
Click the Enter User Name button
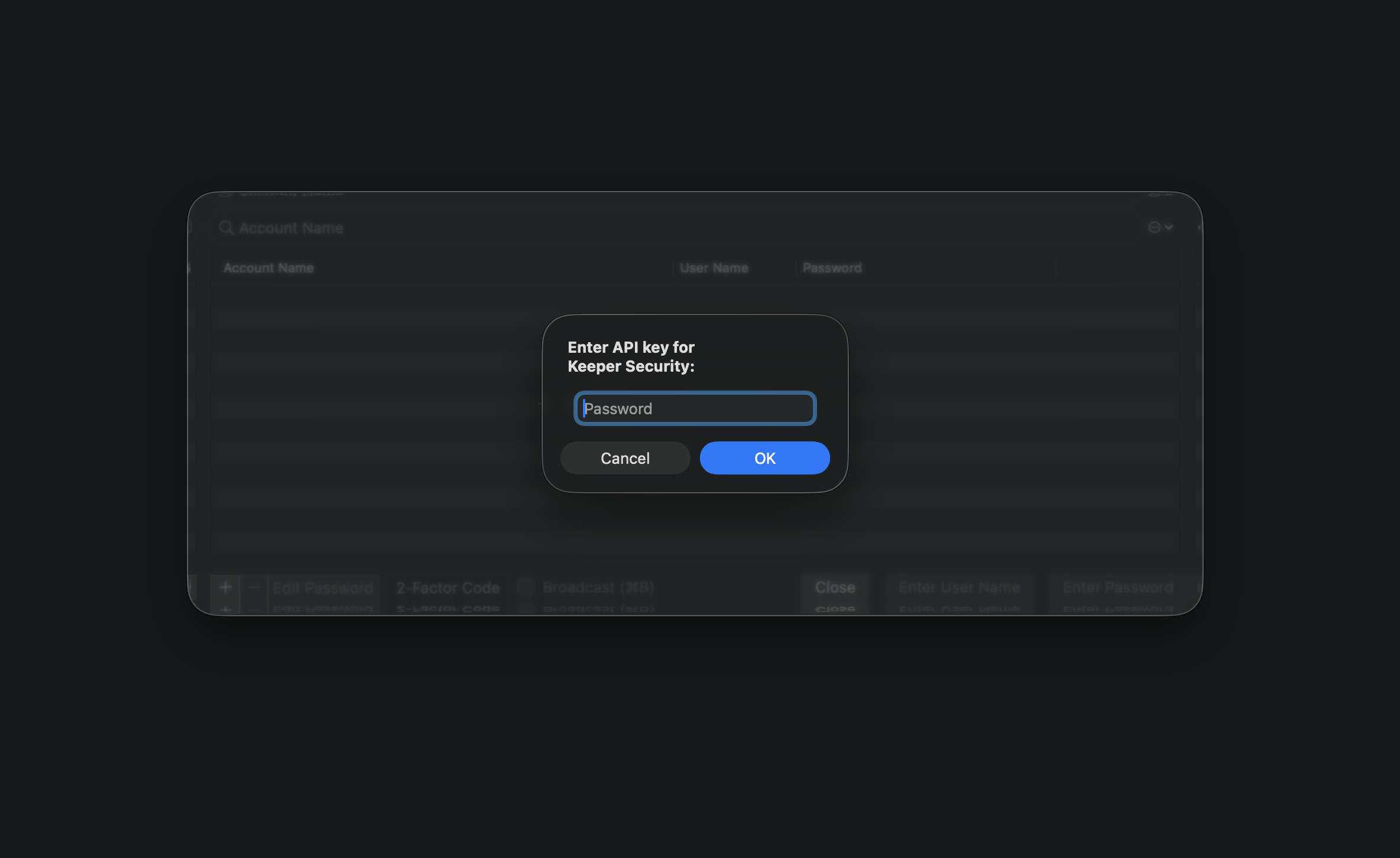(x=958, y=587)
